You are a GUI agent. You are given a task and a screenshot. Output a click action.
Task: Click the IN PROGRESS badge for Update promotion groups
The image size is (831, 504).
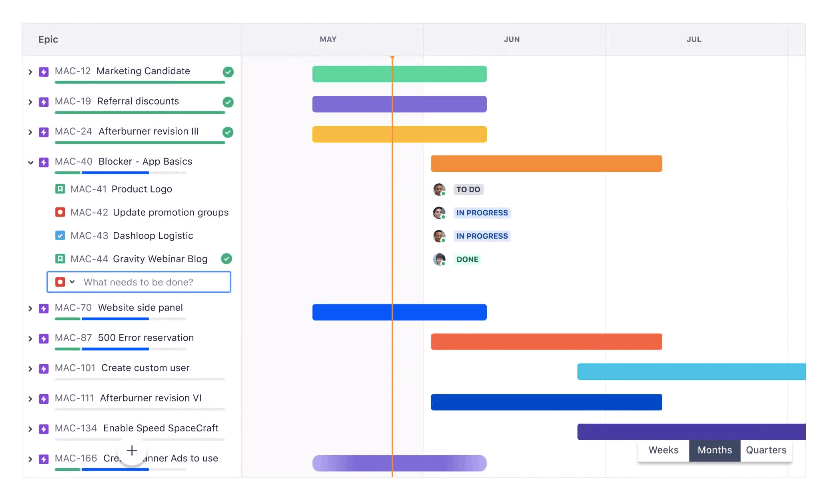(482, 213)
